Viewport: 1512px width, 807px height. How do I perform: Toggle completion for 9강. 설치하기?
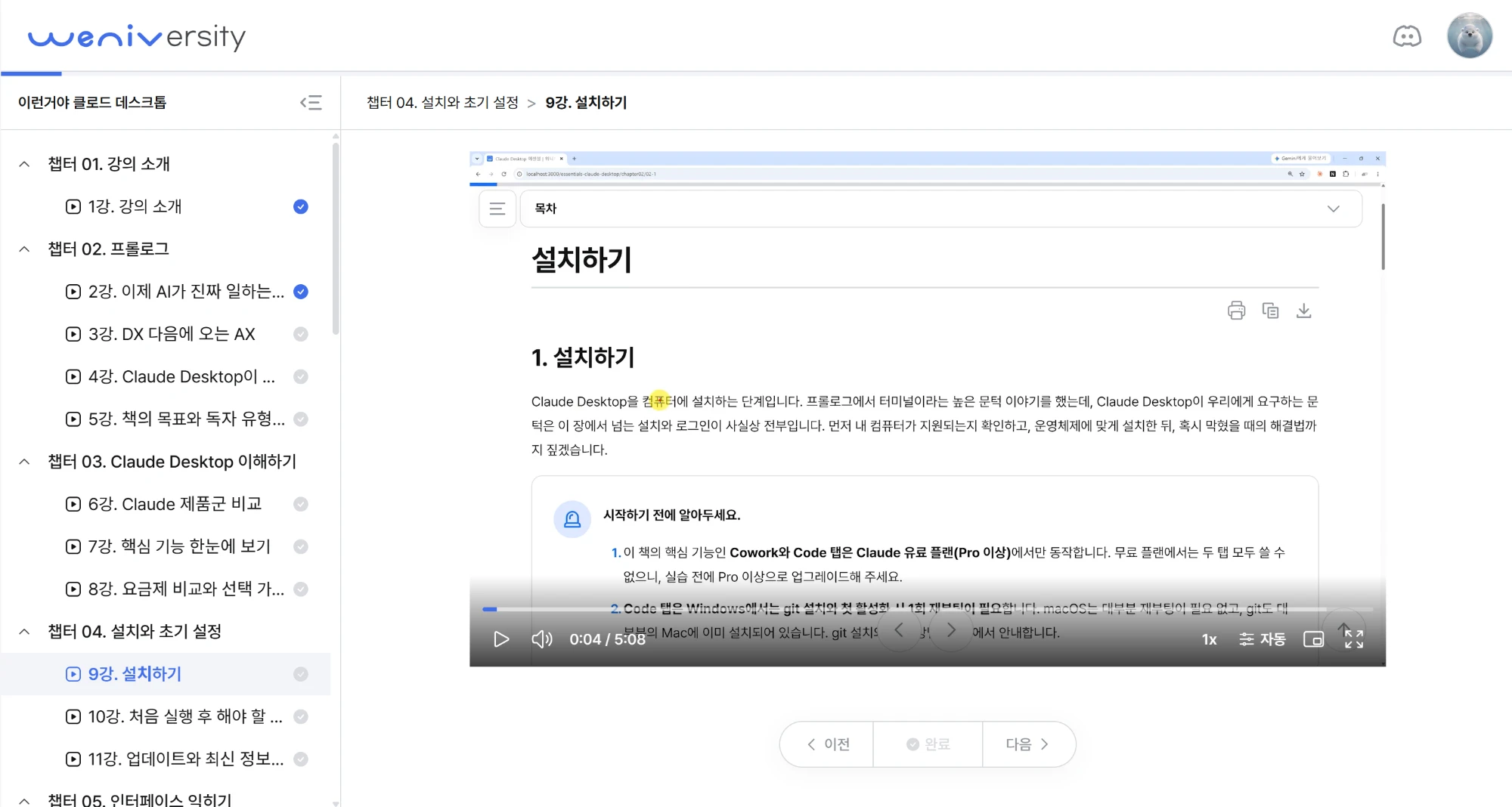click(301, 674)
